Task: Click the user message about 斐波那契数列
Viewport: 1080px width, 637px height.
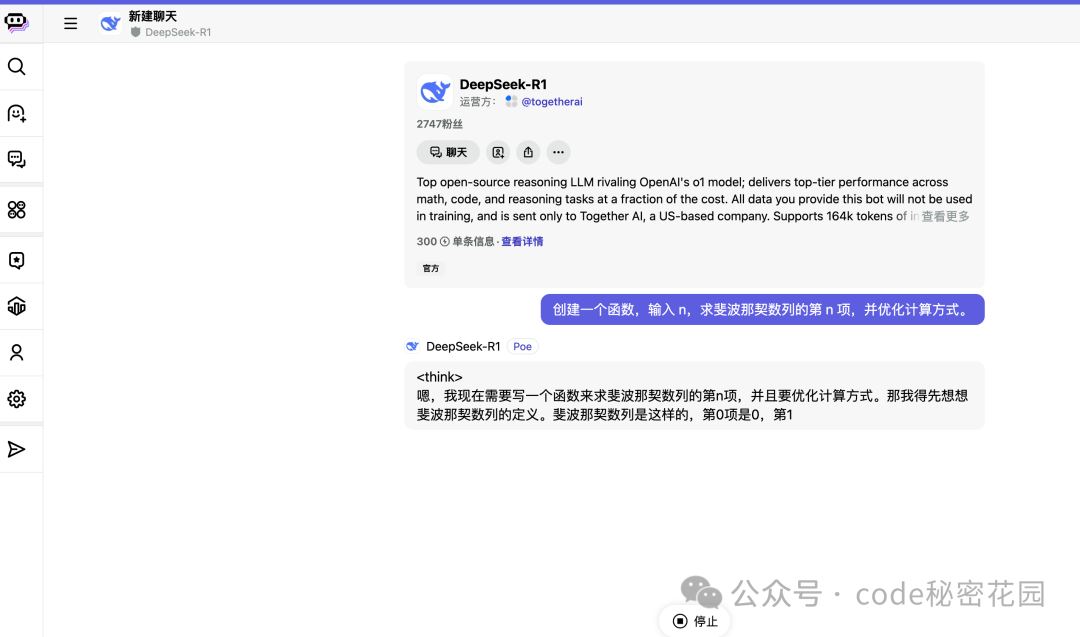Action: coord(762,310)
